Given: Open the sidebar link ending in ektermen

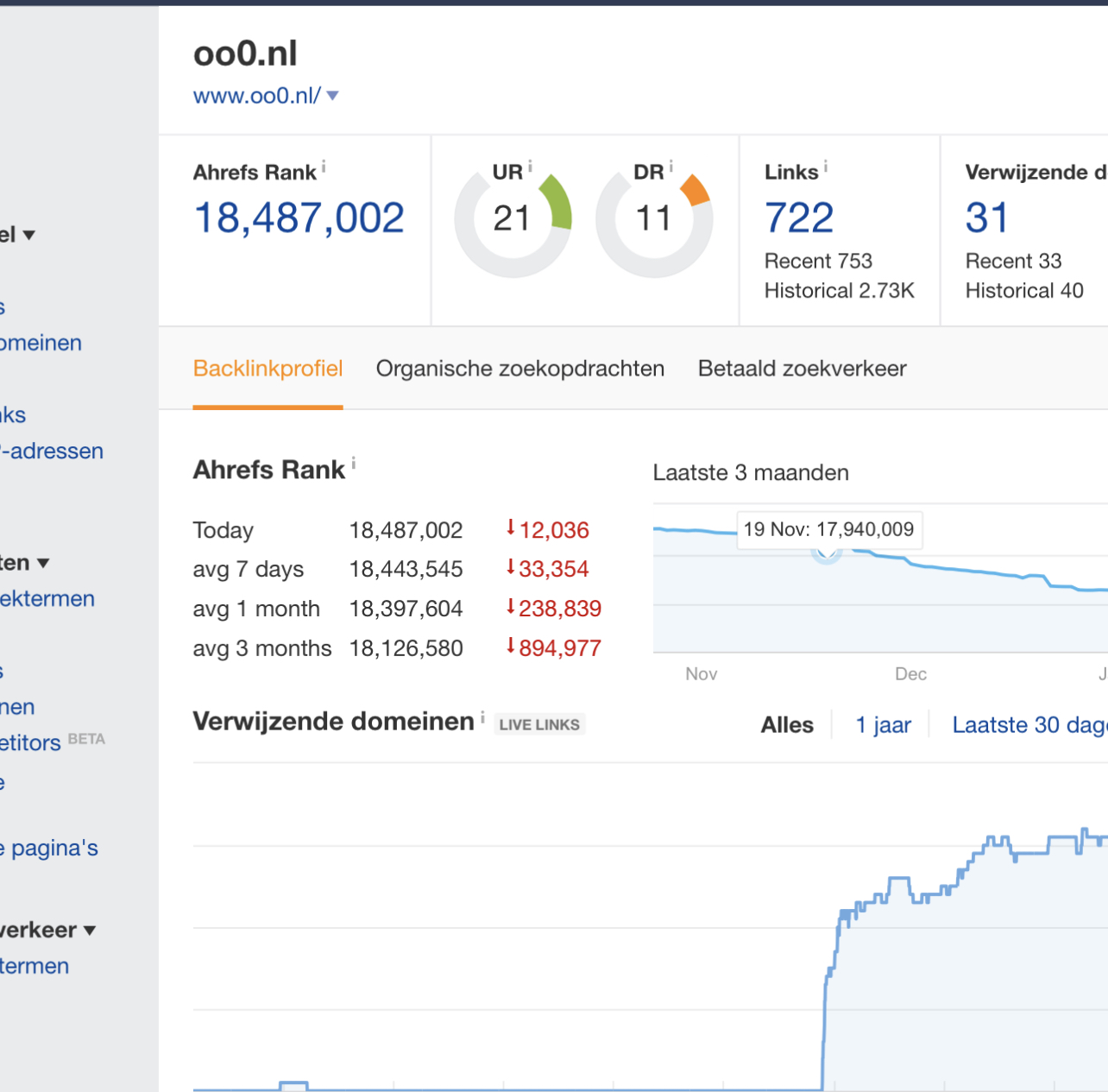Looking at the screenshot, I should 47,598.
